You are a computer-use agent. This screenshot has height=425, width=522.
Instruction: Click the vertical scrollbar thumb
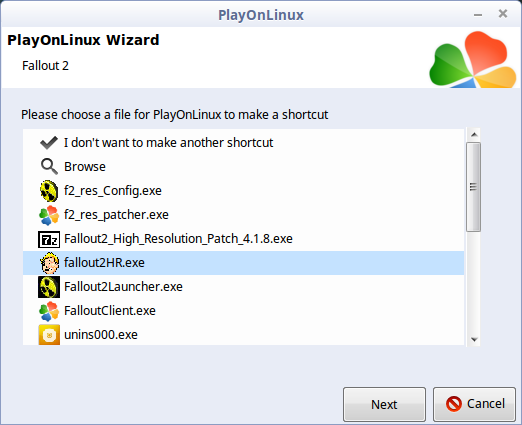click(x=474, y=187)
